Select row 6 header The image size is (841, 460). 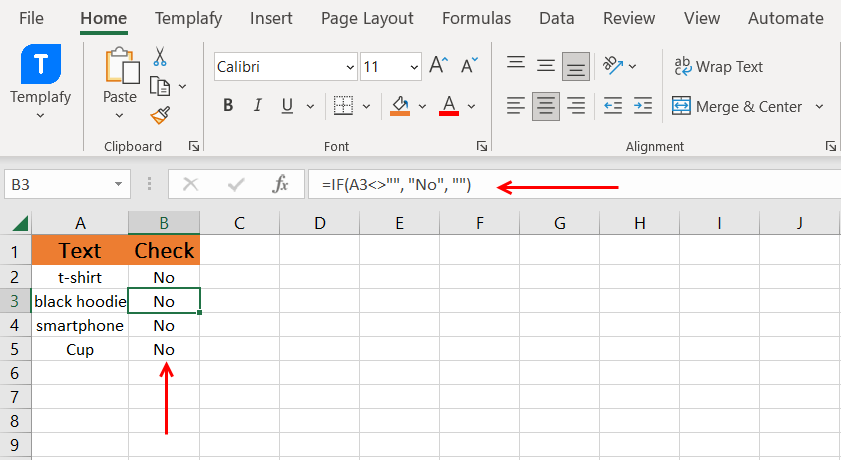[x=14, y=373]
